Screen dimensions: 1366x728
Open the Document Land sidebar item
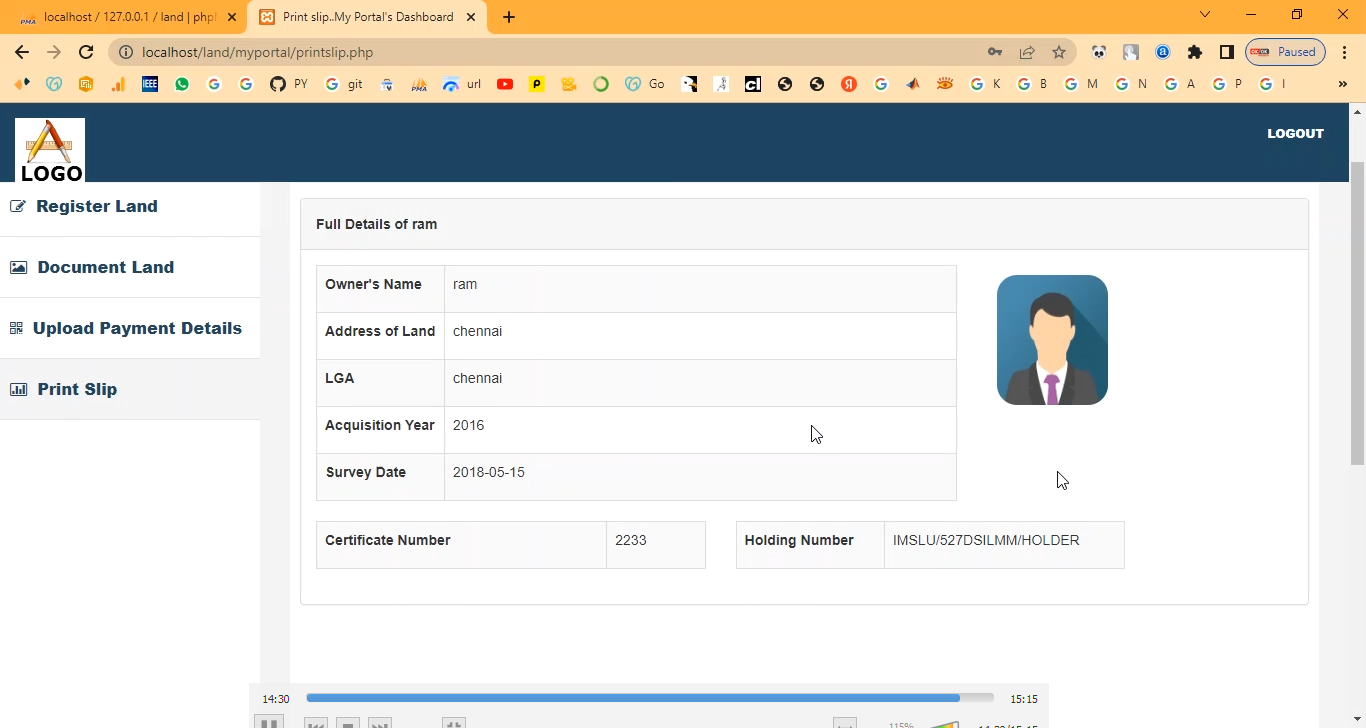(x=105, y=268)
